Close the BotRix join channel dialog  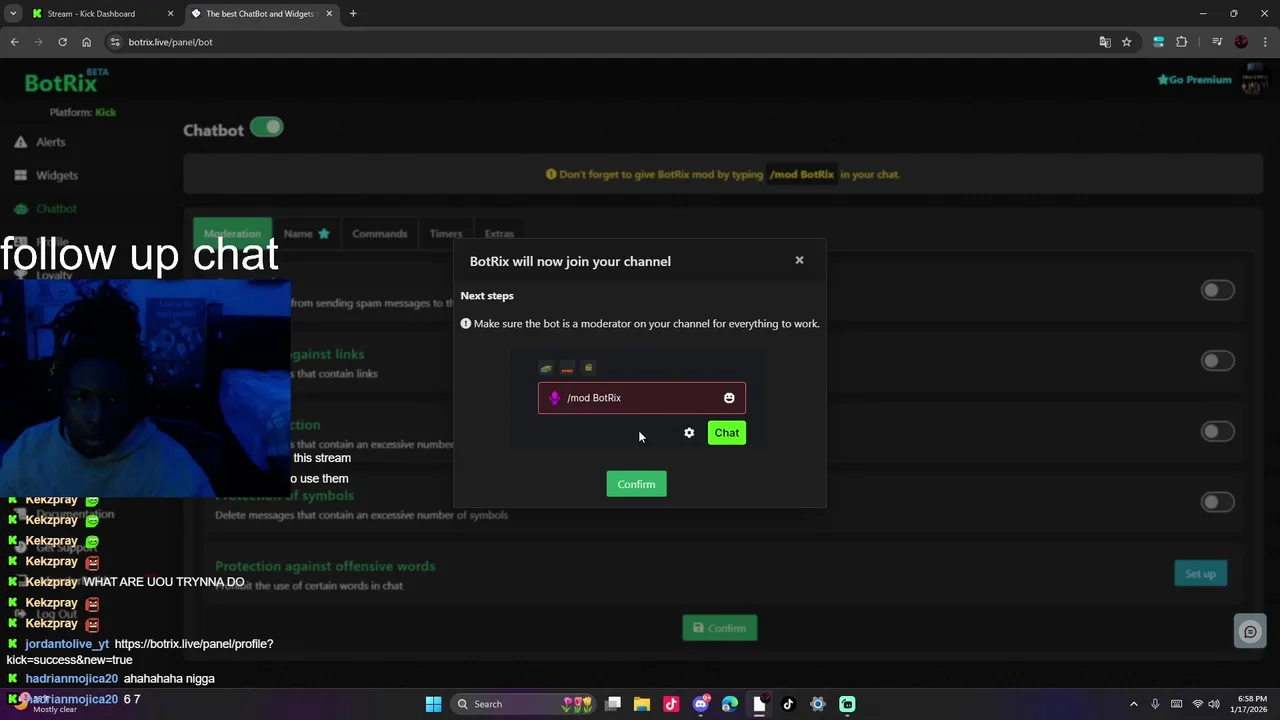coord(799,260)
